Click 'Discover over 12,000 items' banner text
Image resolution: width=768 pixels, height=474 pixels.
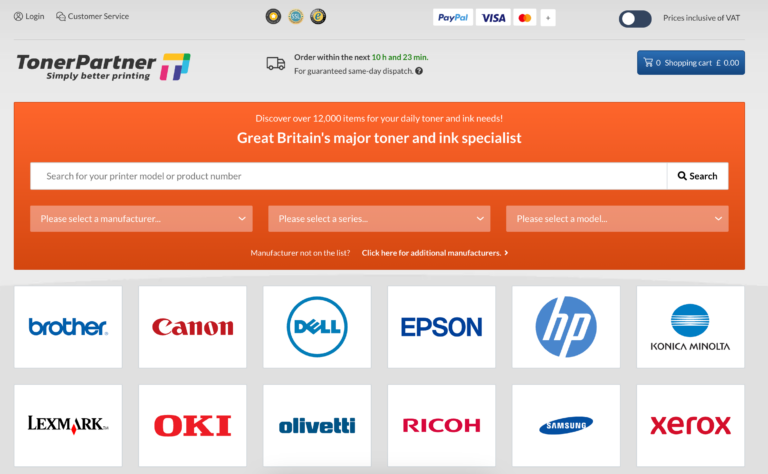pos(379,118)
